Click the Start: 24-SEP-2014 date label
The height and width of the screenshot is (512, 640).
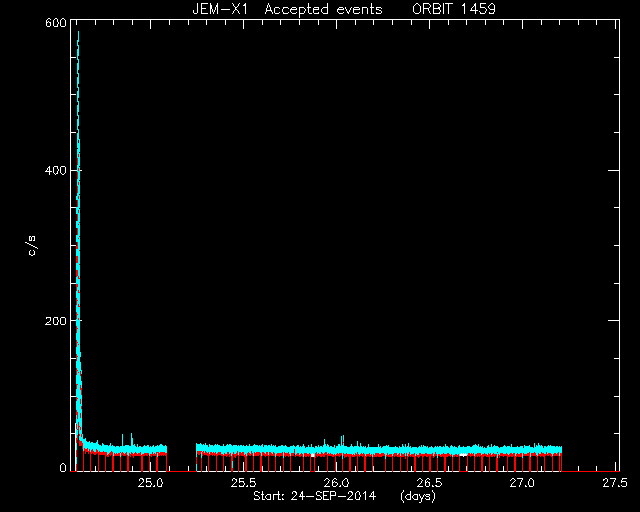pos(314,496)
